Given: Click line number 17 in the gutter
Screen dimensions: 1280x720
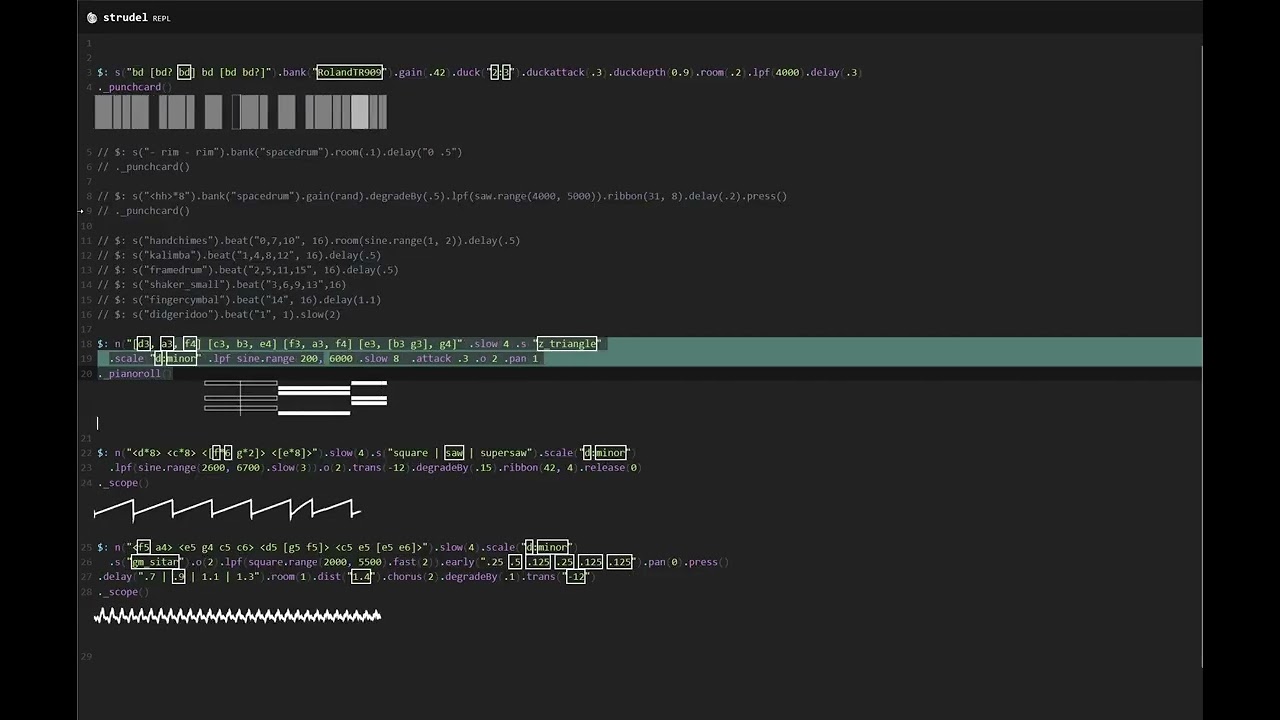Looking at the screenshot, I should pyautogui.click(x=88, y=330).
